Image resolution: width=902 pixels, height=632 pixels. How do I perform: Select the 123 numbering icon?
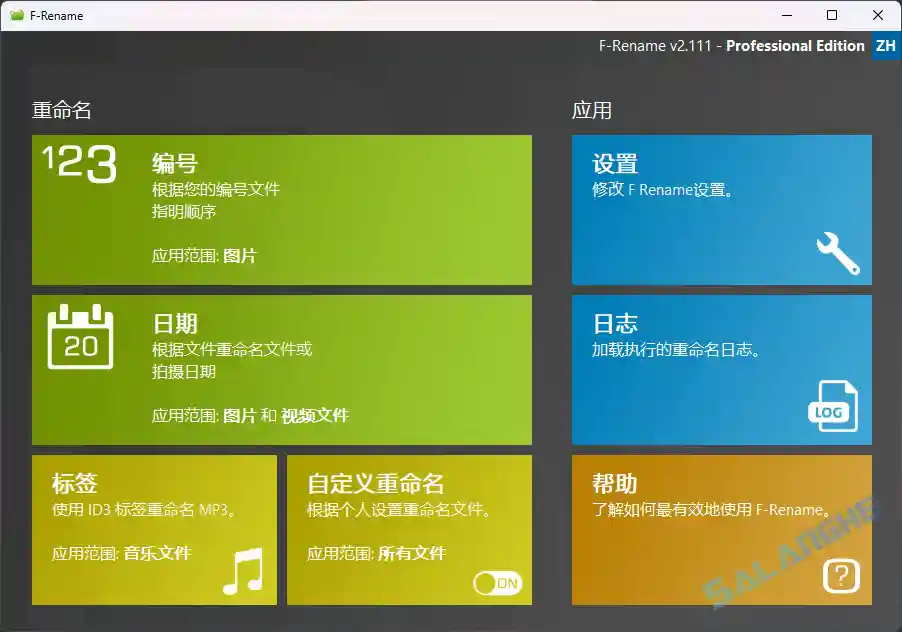(80, 166)
